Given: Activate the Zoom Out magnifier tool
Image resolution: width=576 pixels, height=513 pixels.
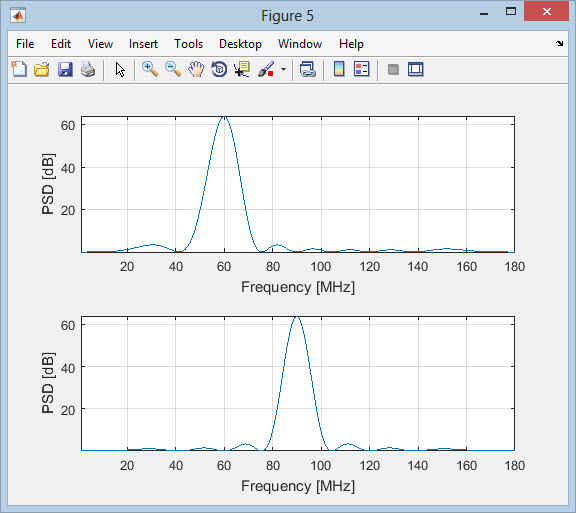Looking at the screenshot, I should tap(173, 69).
